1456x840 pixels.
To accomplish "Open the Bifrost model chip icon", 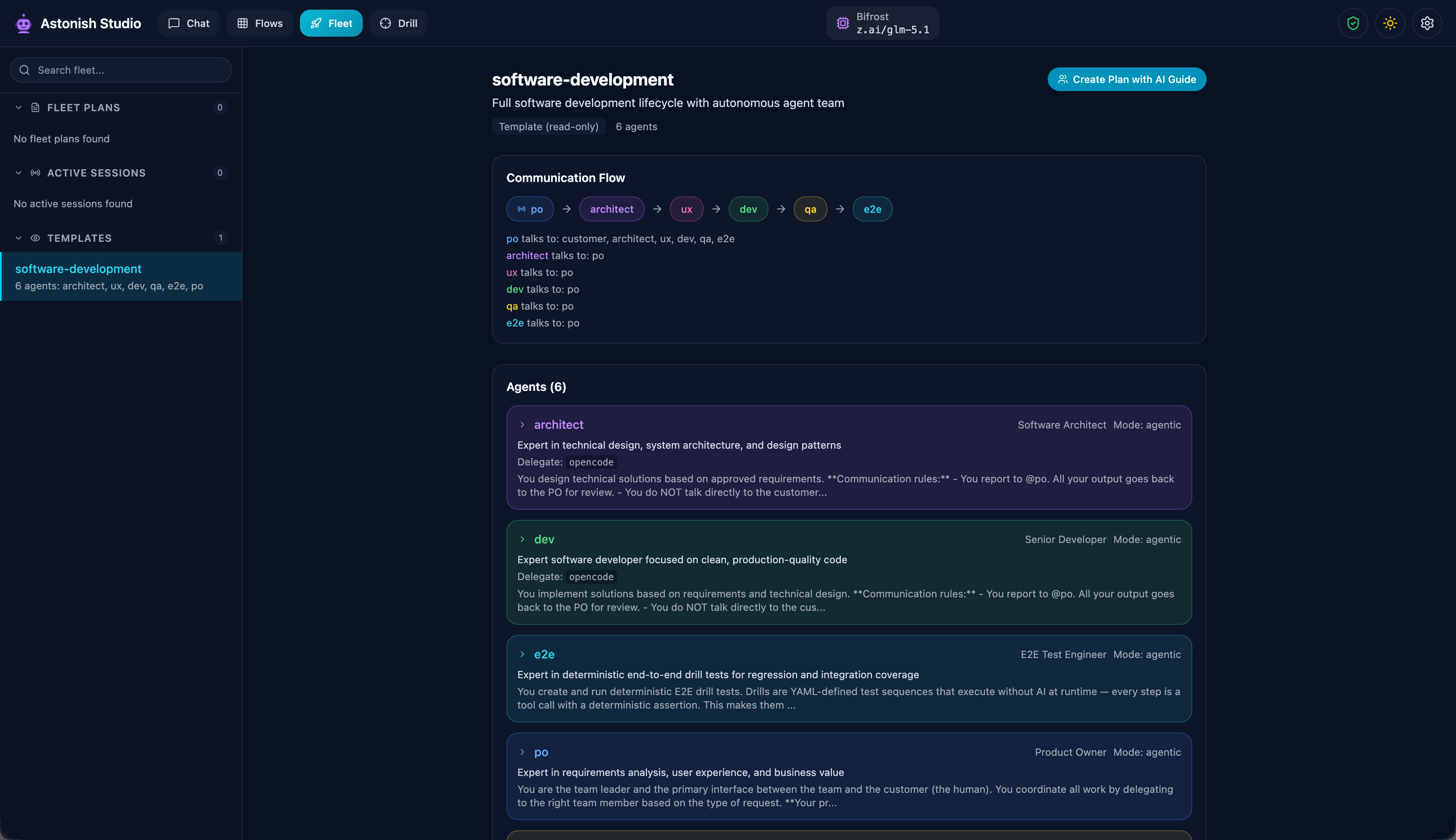I will 843,23.
